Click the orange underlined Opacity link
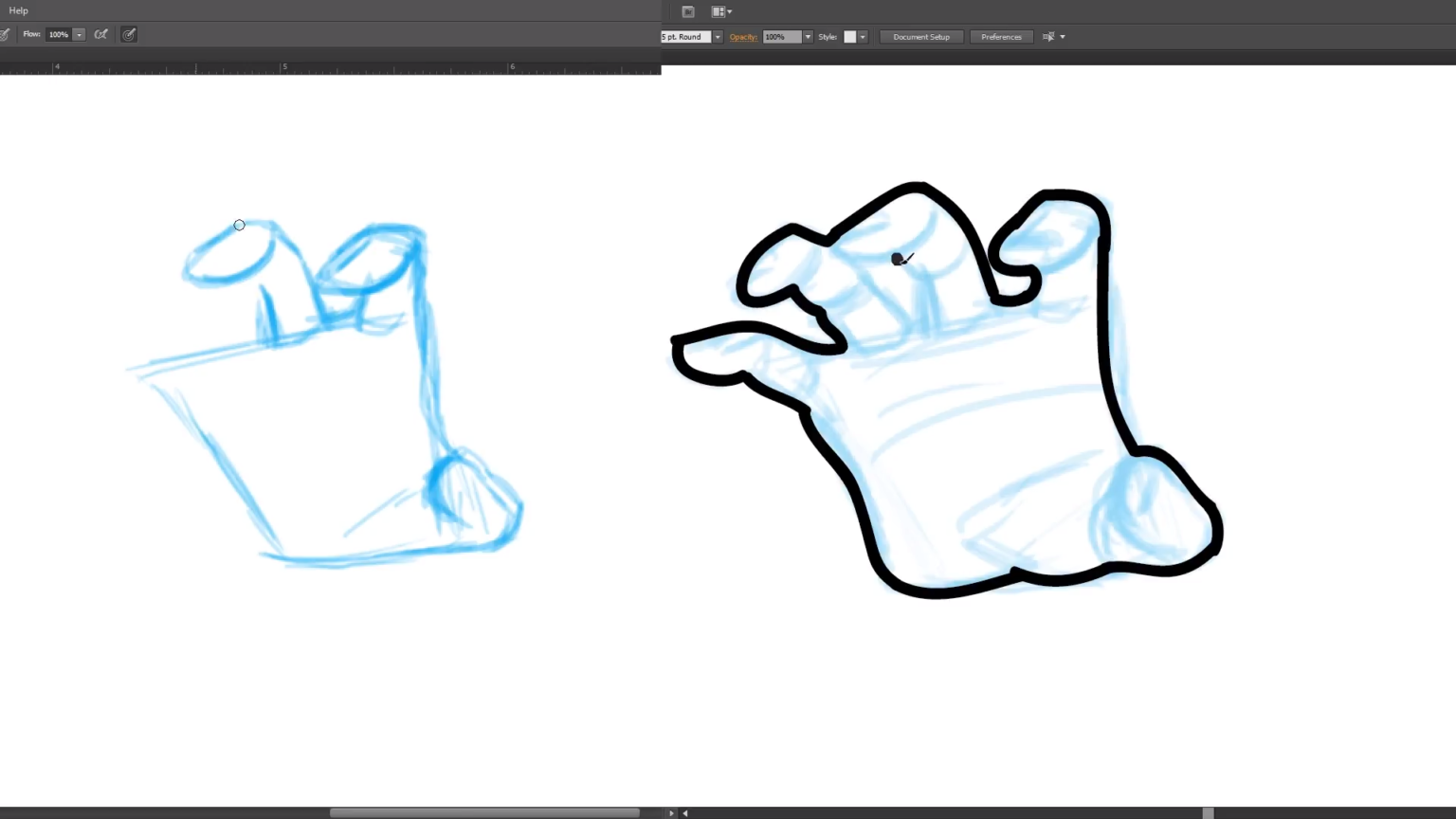 [743, 36]
